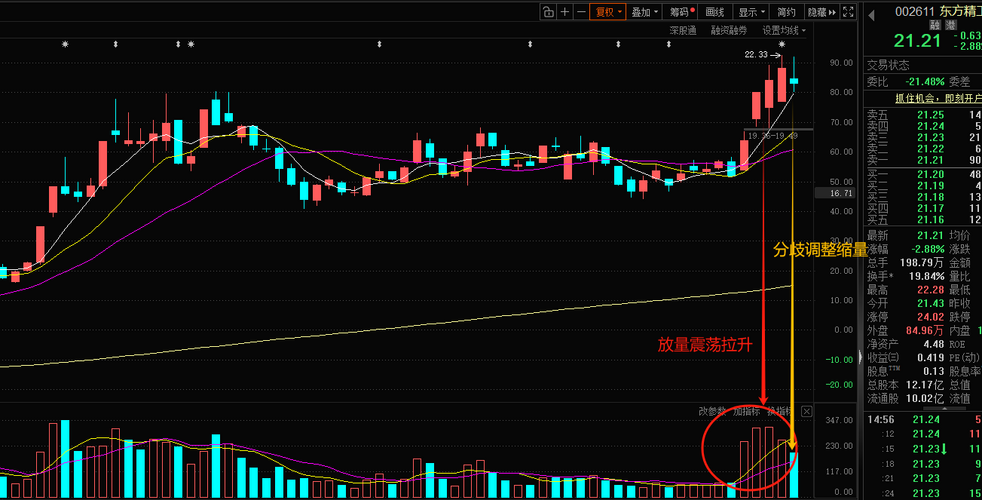
Task: Open the 深股通 link
Action: tap(683, 30)
